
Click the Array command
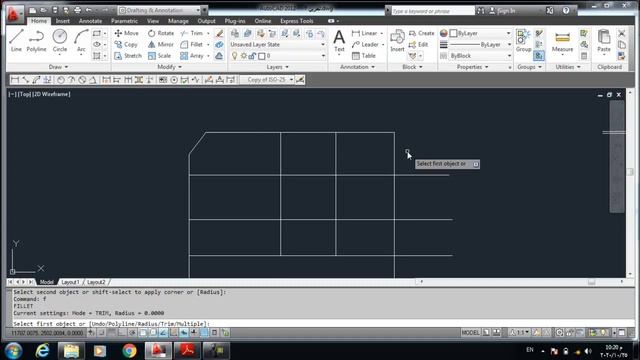pyautogui.click(x=192, y=56)
